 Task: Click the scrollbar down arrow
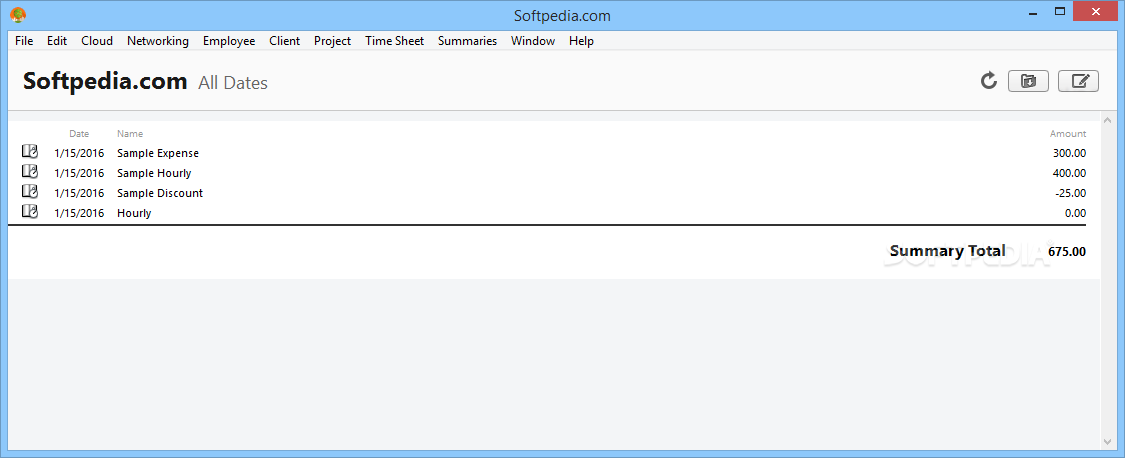tap(1107, 441)
